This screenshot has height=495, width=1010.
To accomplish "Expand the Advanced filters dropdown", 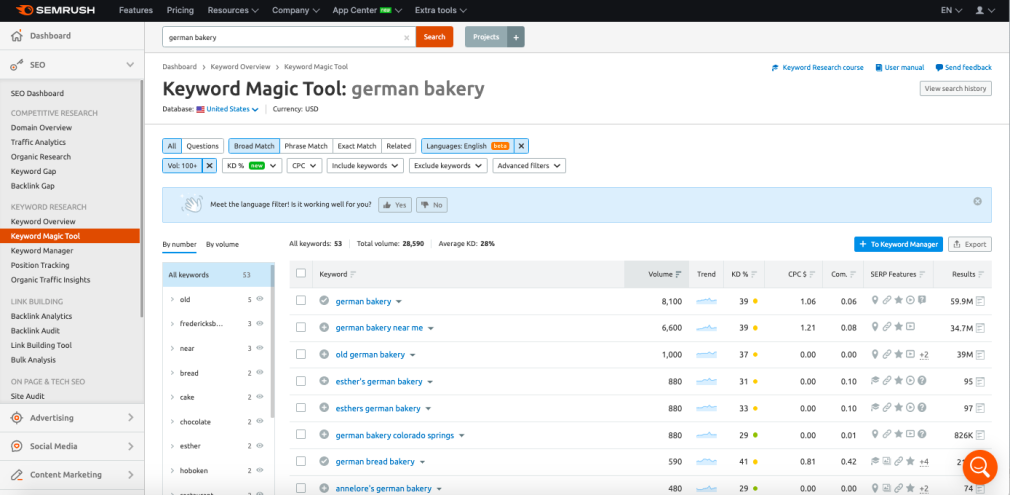I will point(529,166).
